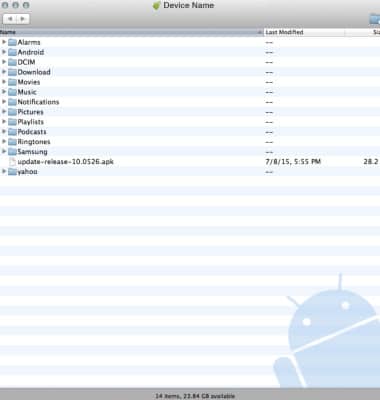380x400 pixels.
Task: Select the Ringtones folder name
Action: click(34, 142)
